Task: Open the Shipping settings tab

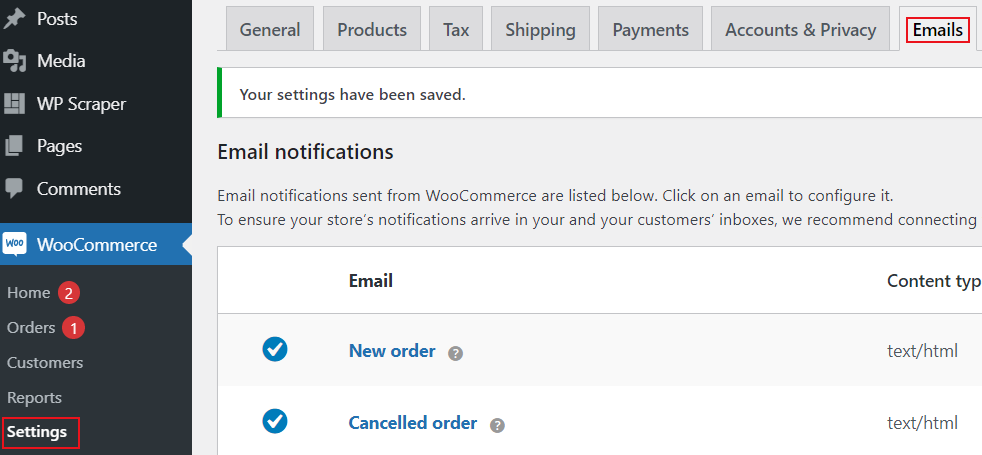Action: 540,29
